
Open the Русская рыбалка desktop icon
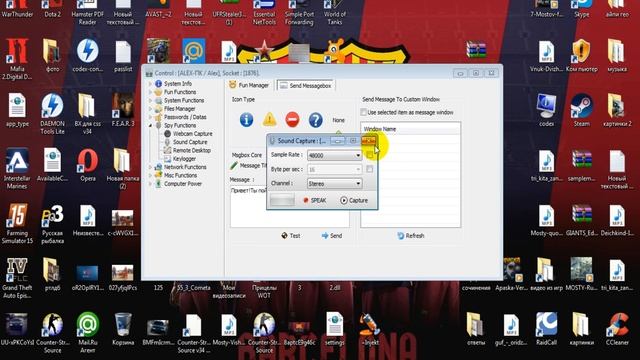pyautogui.click(x=52, y=224)
